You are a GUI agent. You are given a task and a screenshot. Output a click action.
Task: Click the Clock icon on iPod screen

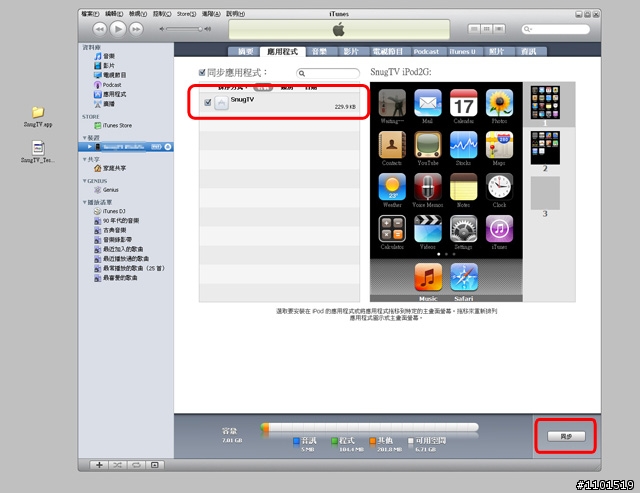click(x=499, y=187)
